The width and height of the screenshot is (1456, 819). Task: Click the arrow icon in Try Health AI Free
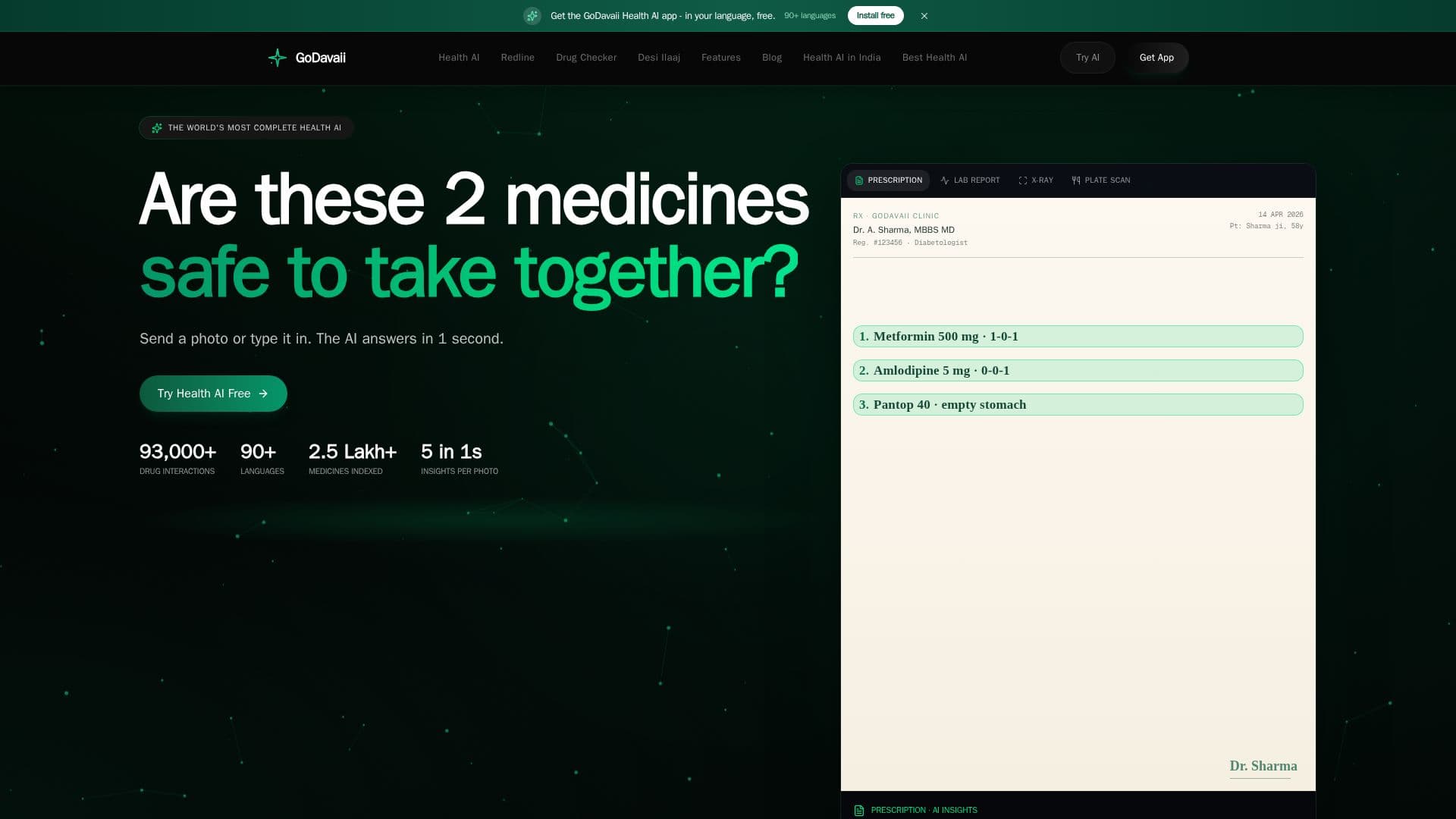[x=263, y=394]
